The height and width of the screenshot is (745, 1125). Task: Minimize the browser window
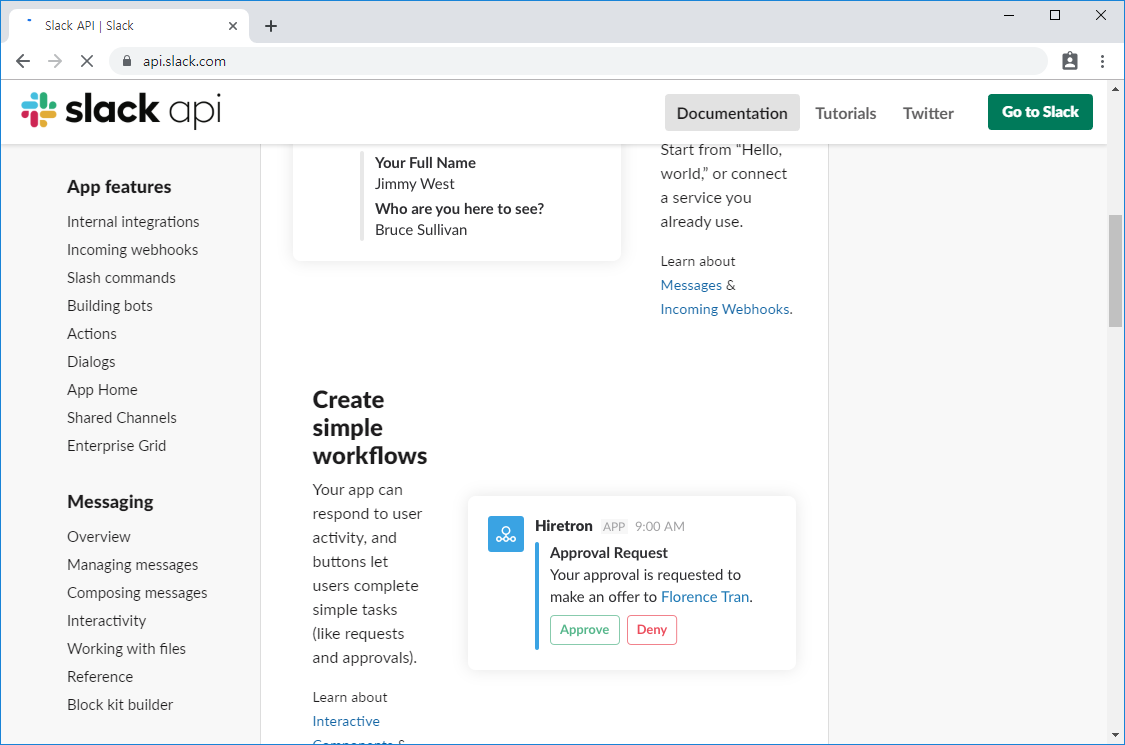click(x=1009, y=15)
